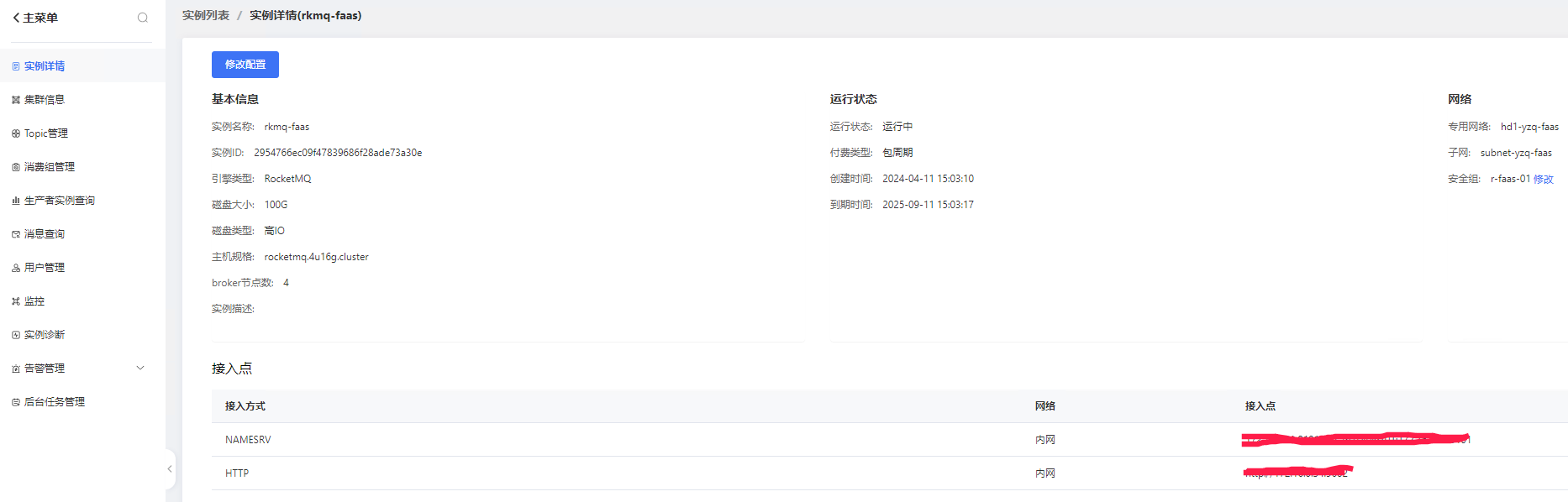Click the 磁盘大小 value 100G
Screen dimensions: 1568x502
tap(276, 205)
